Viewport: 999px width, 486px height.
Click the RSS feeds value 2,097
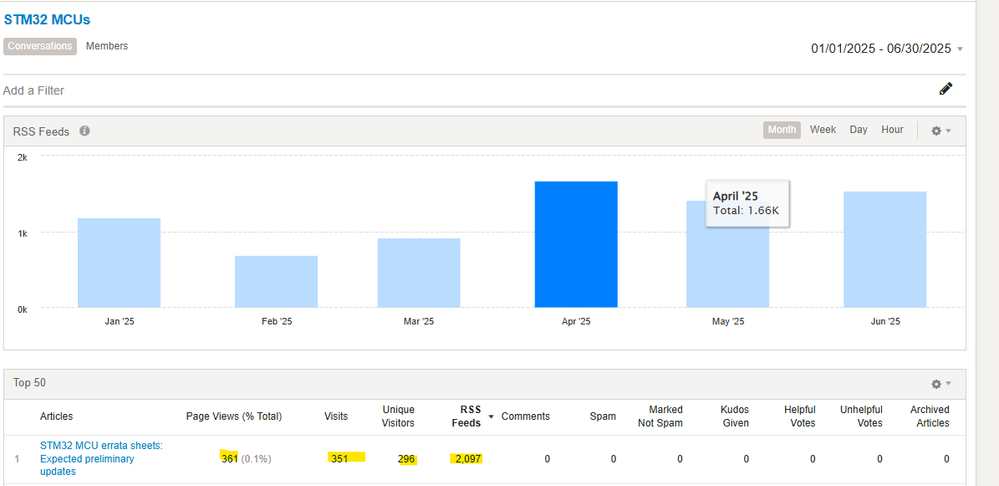[x=467, y=459]
